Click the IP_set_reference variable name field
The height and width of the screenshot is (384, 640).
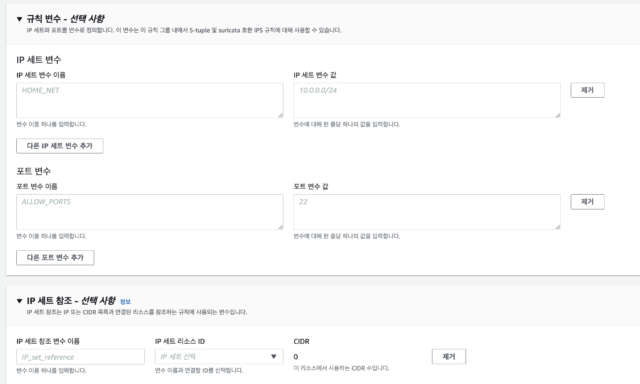(x=80, y=357)
